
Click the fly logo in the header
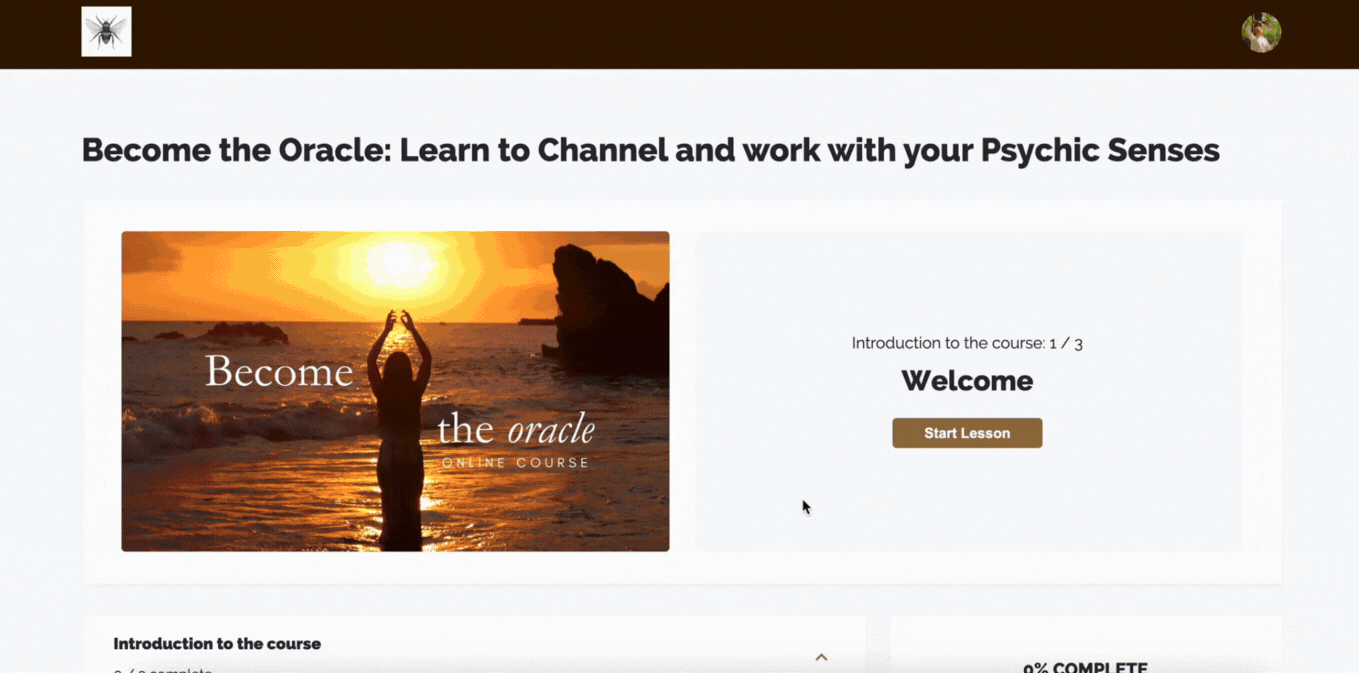106,32
